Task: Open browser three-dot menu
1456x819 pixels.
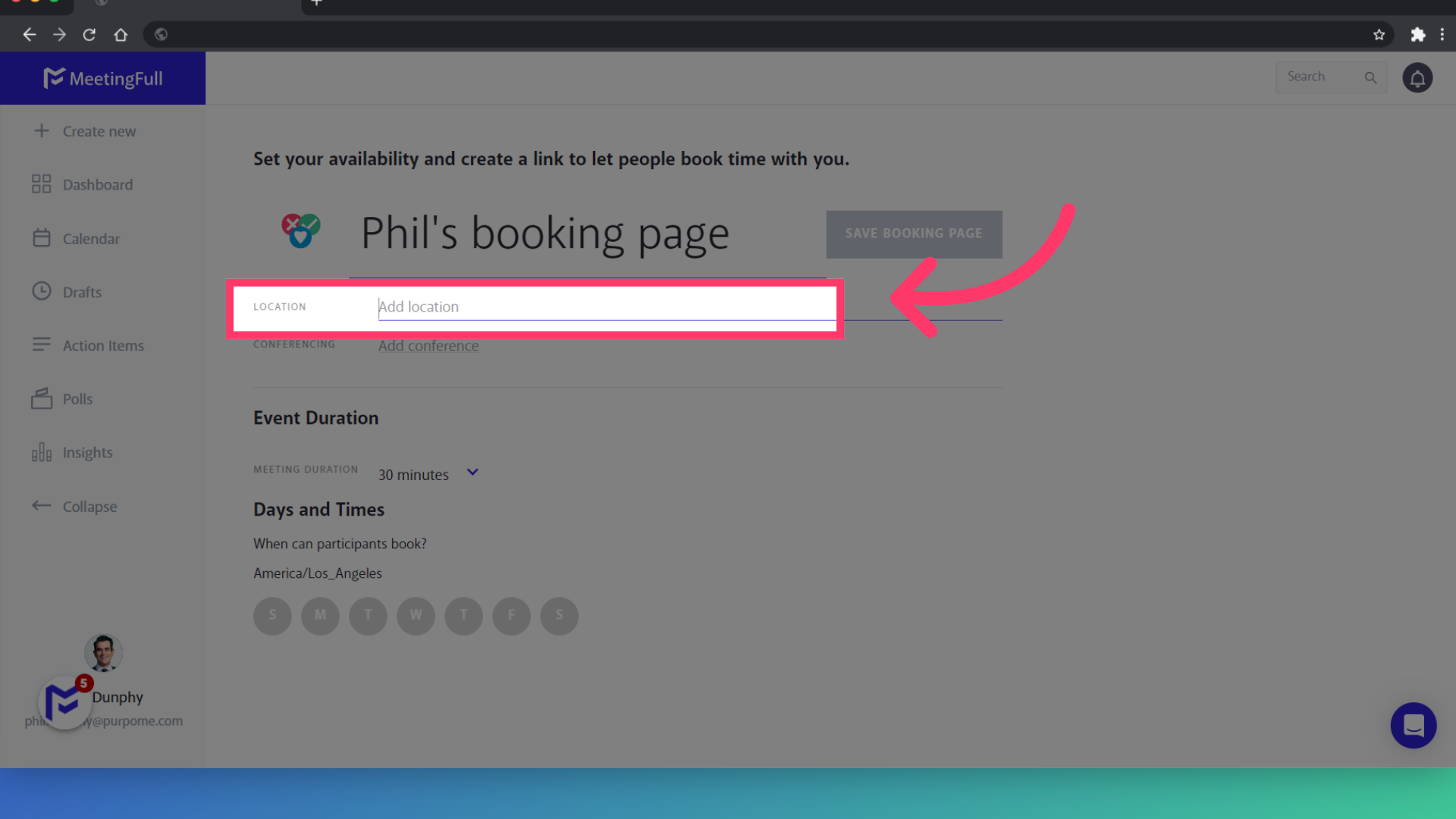Action: click(1442, 35)
